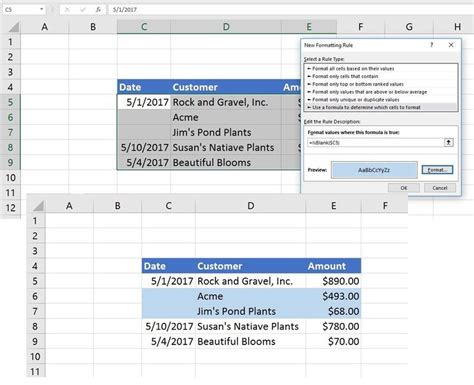Click Date header cell in upper sheet
The height and width of the screenshot is (385, 474).
[144, 87]
